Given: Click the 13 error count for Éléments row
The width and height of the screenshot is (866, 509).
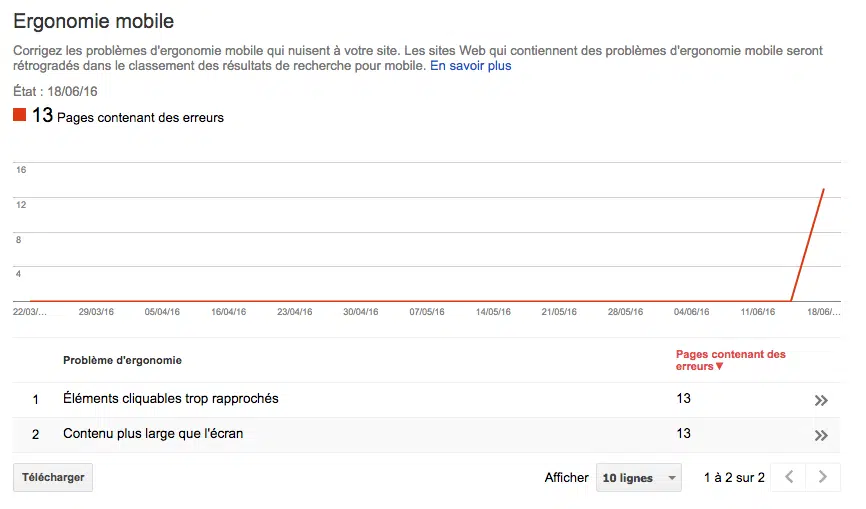Looking at the screenshot, I should tap(684, 399).
